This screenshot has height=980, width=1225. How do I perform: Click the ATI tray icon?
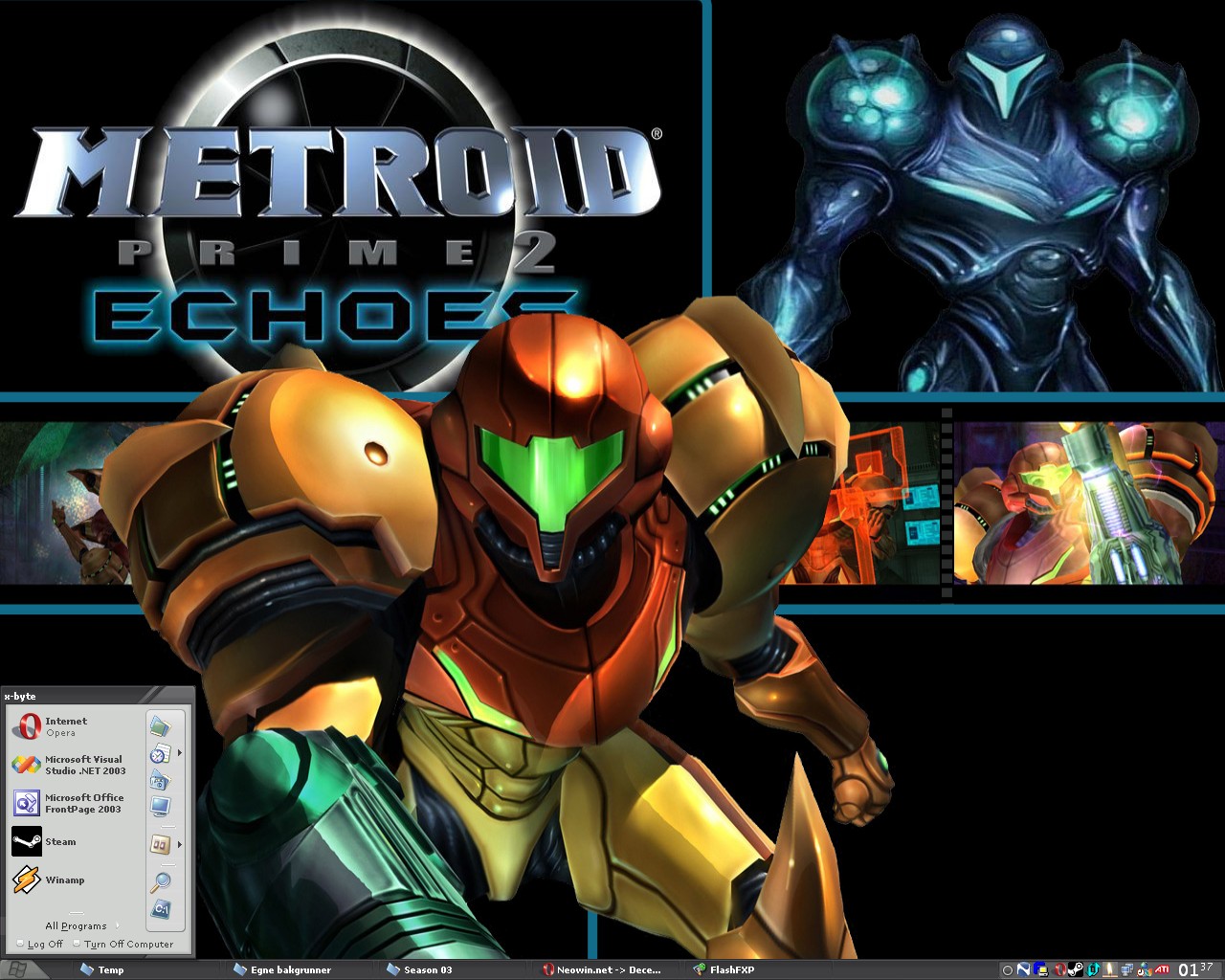pos(1162,969)
